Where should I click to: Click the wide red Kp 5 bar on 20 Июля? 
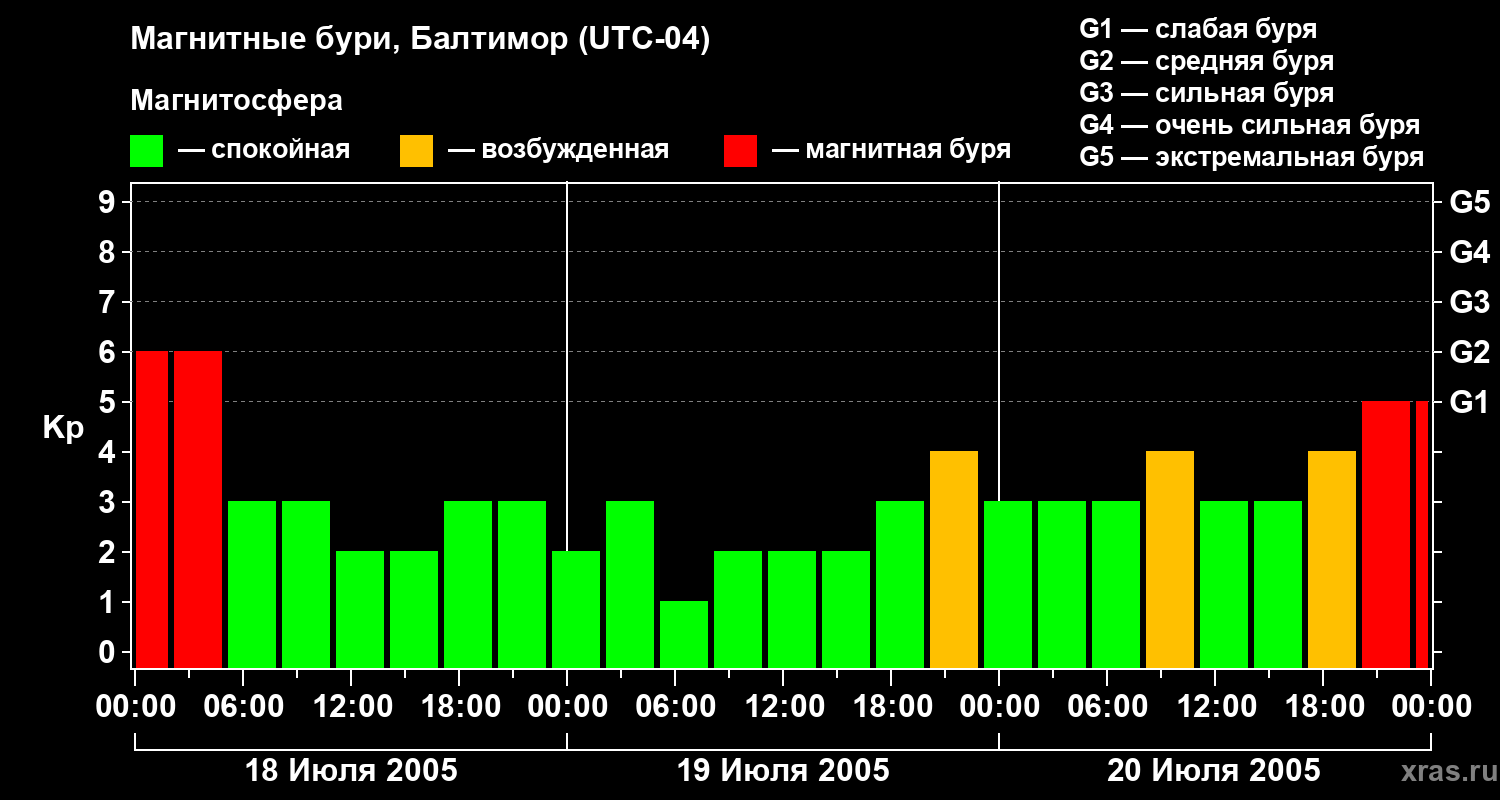pyautogui.click(x=1386, y=535)
